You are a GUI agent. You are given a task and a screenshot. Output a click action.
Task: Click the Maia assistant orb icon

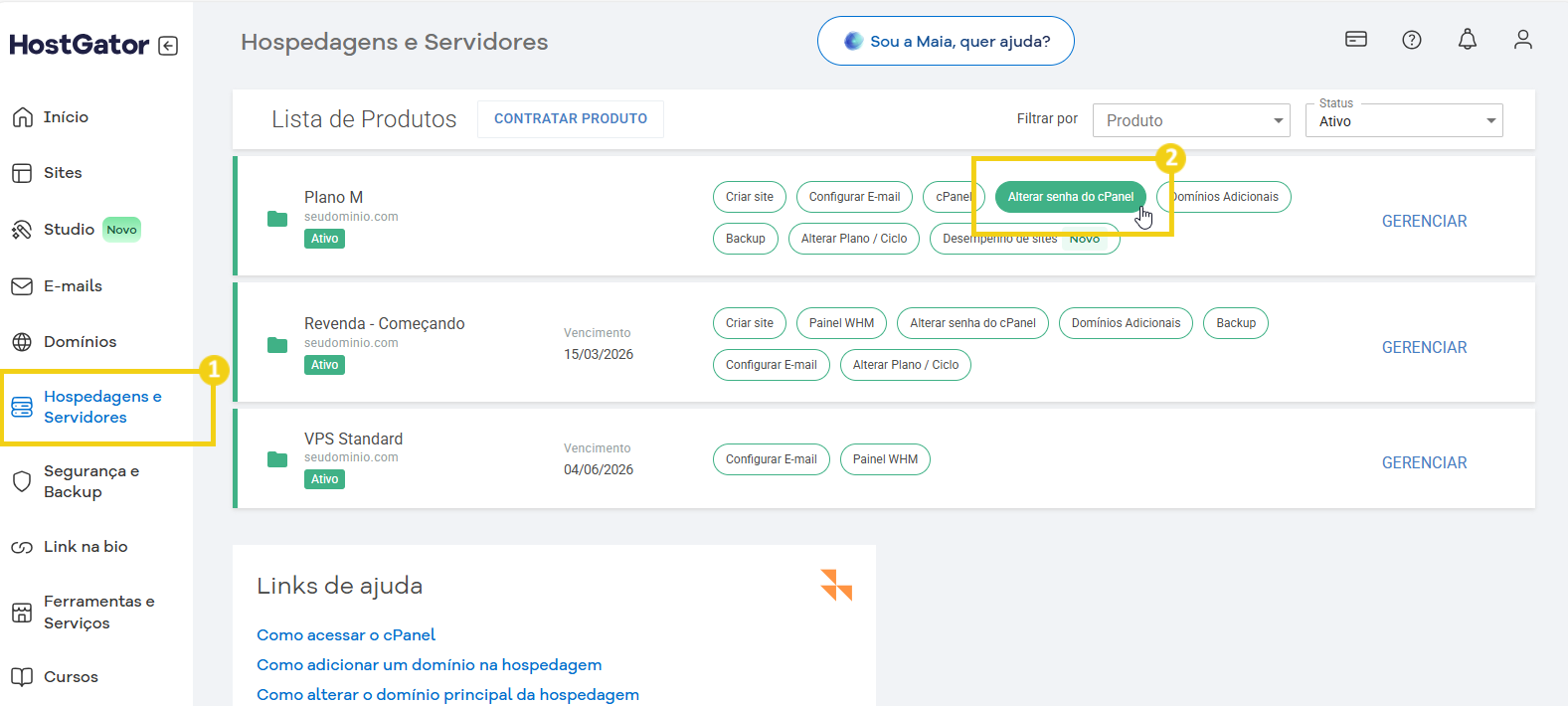(853, 41)
